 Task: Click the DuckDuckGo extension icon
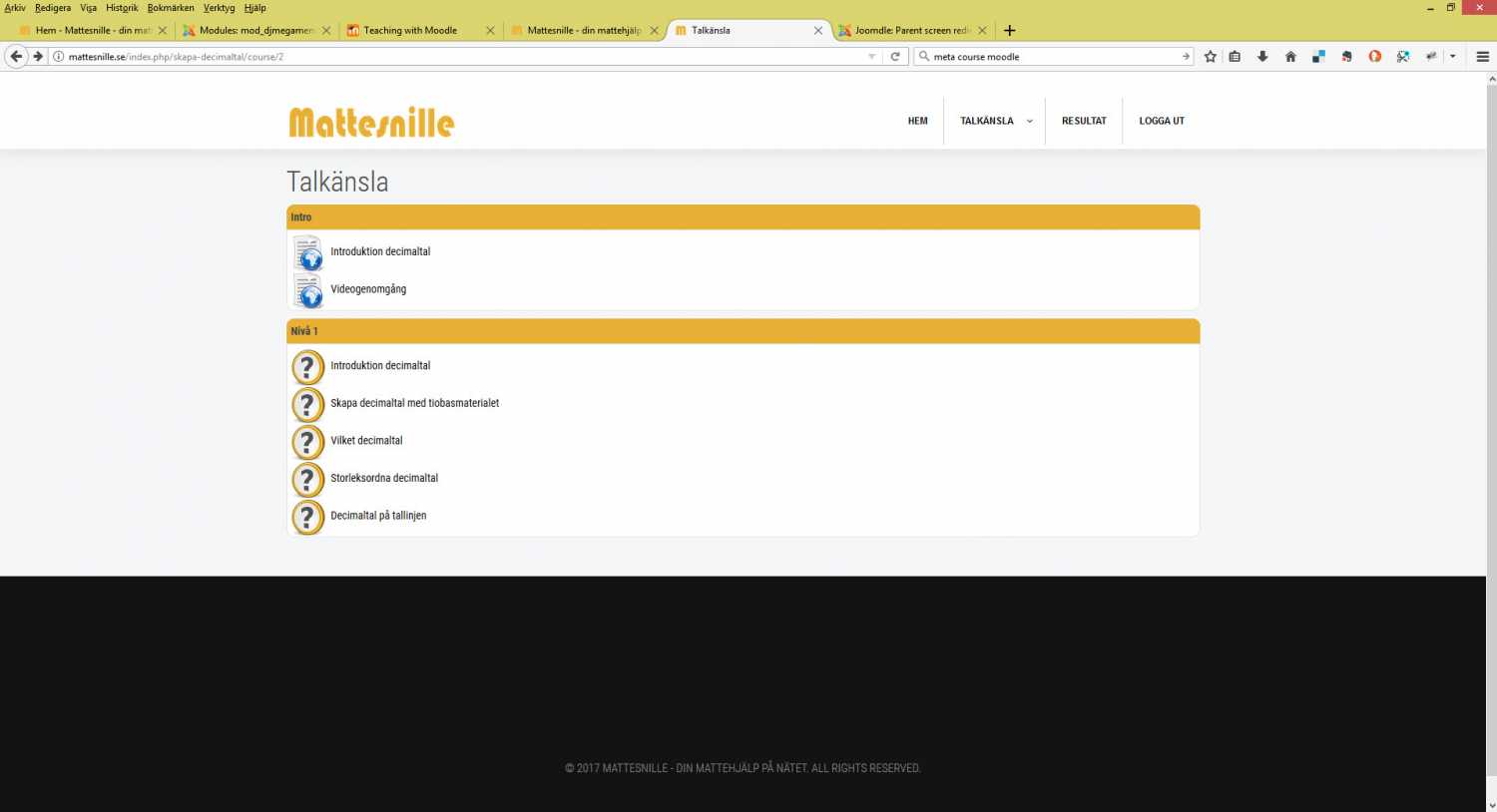(1374, 57)
